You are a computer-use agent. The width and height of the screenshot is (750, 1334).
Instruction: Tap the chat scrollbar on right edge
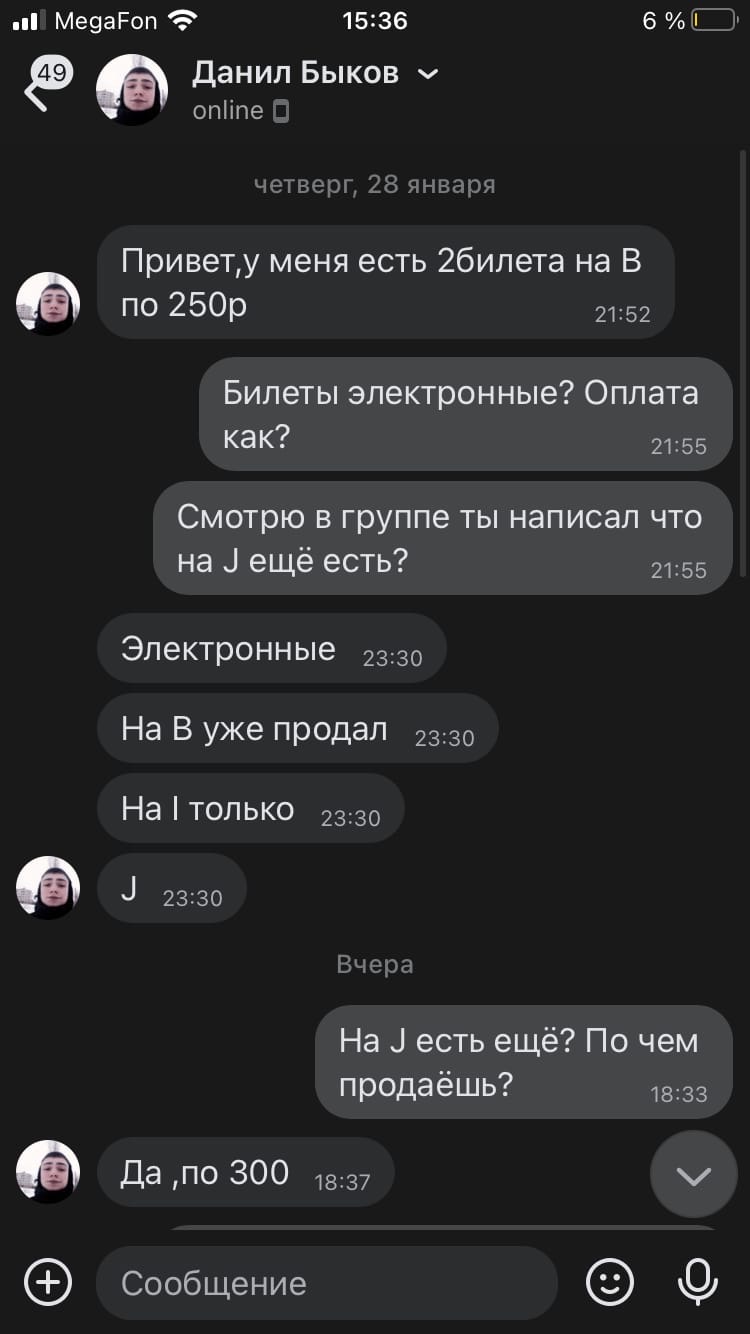(742, 362)
